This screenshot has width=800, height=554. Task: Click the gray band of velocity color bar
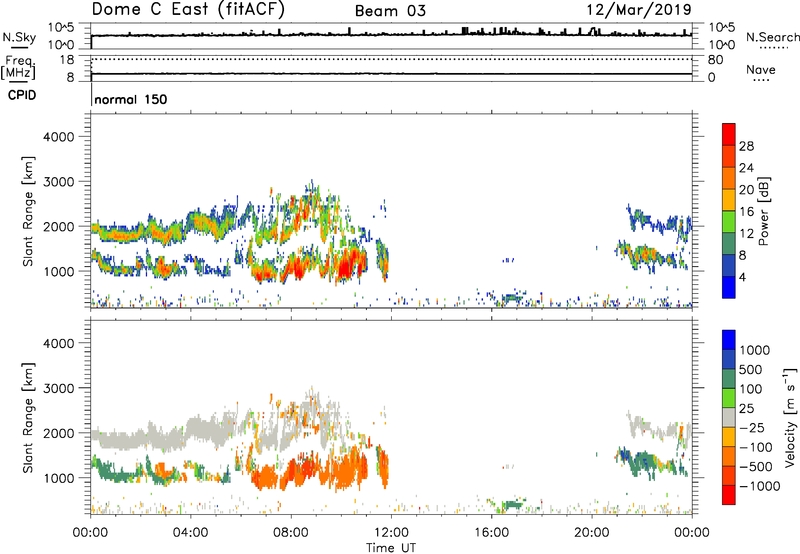[x=729, y=418]
